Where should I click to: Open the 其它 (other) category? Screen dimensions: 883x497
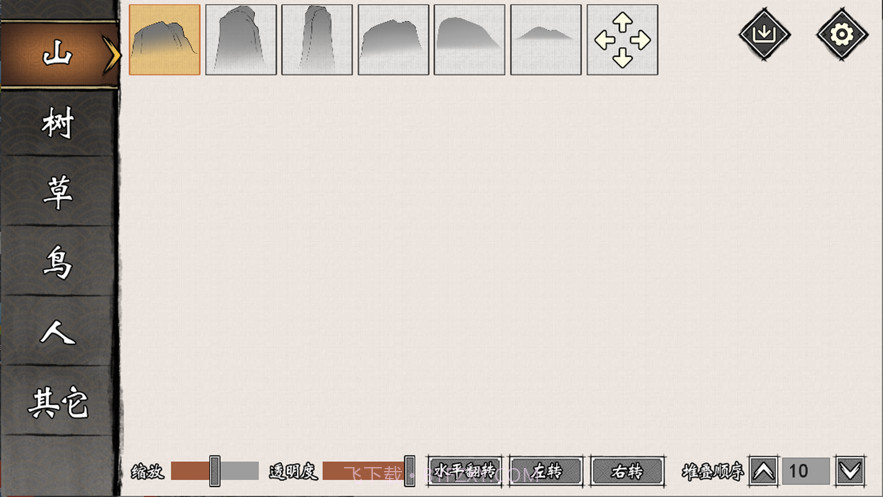point(58,402)
